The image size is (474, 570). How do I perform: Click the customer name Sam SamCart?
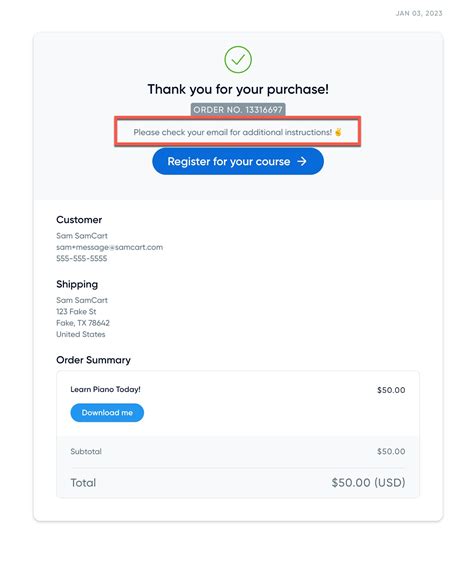(x=82, y=236)
